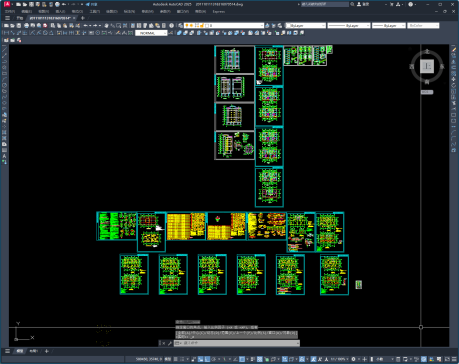
Task: Open the 视图 View menu
Action: [x=43, y=11]
